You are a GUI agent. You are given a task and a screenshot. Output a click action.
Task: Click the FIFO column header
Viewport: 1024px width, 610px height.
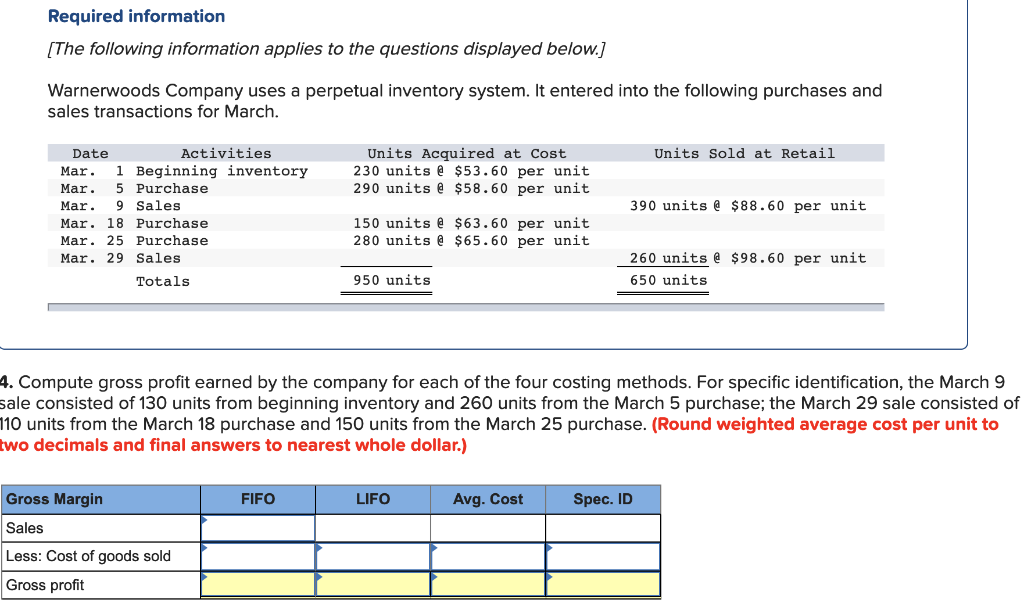coord(257,499)
